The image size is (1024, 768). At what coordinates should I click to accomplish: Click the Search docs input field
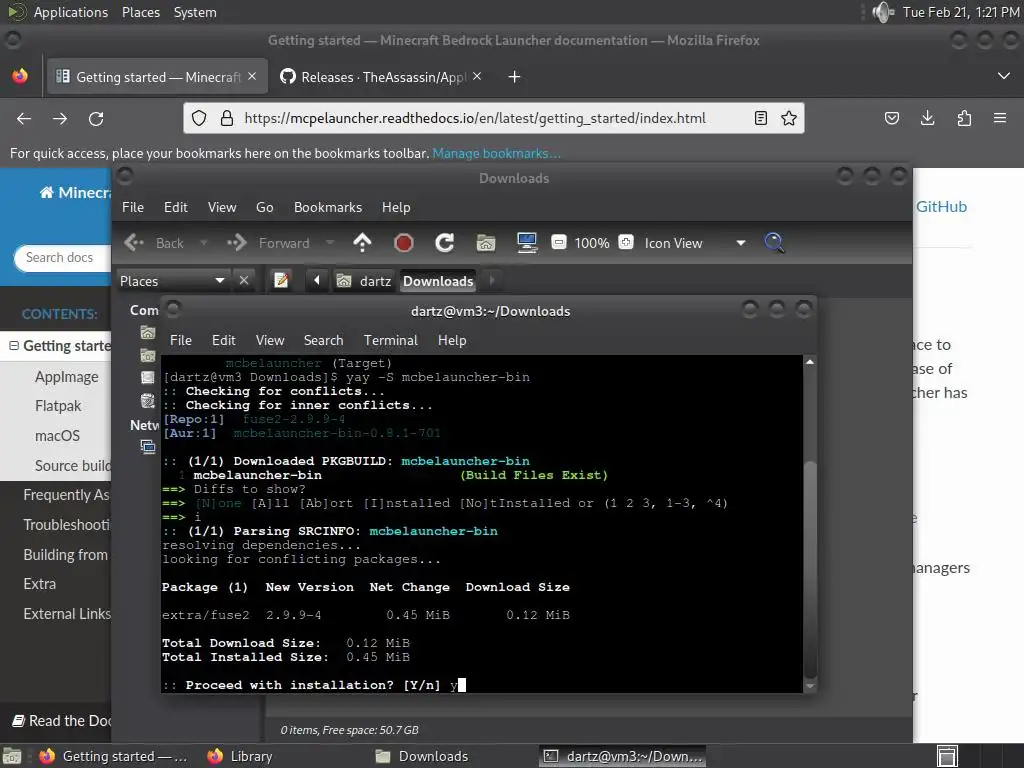click(62, 257)
